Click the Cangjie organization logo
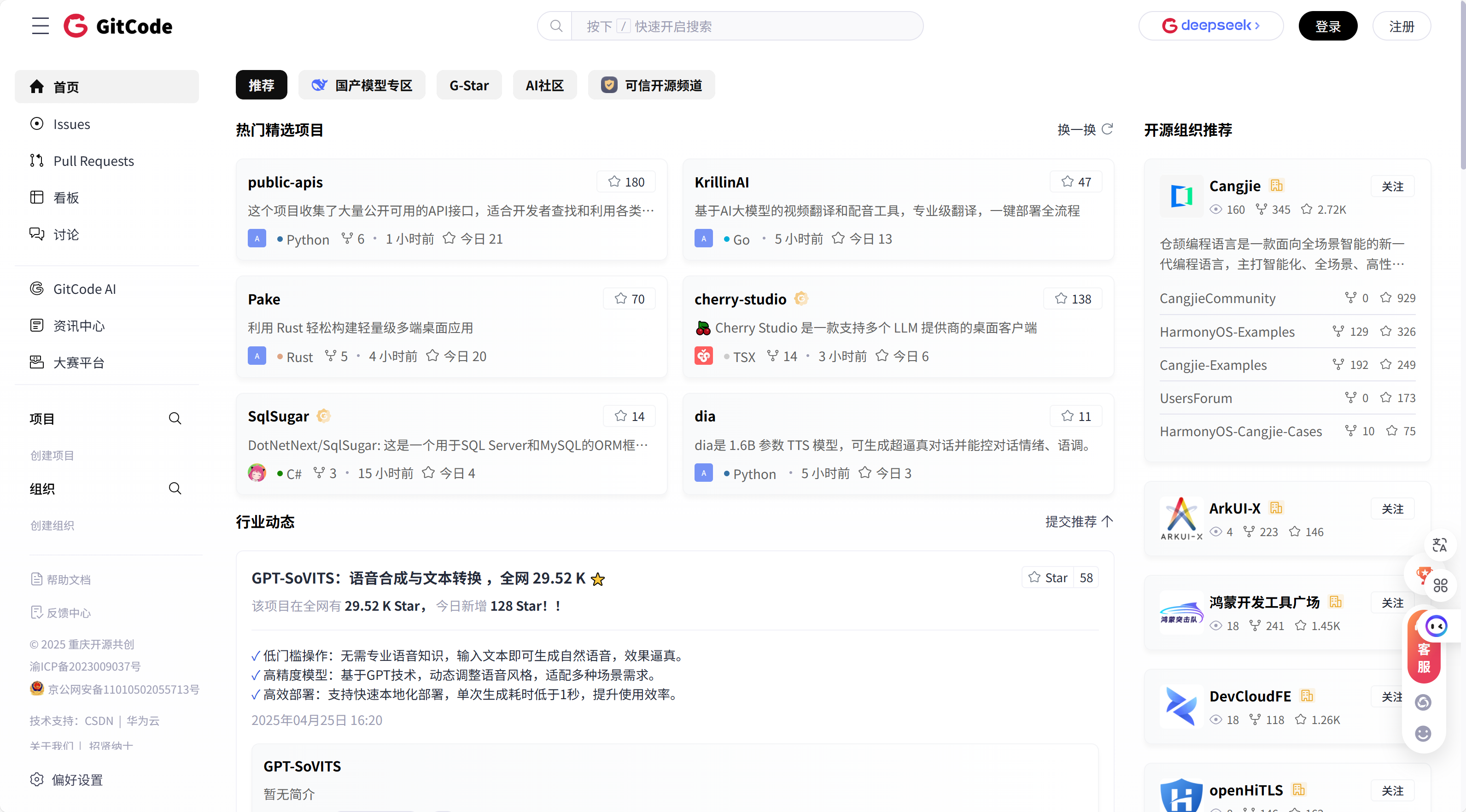The height and width of the screenshot is (812, 1466). [x=1181, y=196]
